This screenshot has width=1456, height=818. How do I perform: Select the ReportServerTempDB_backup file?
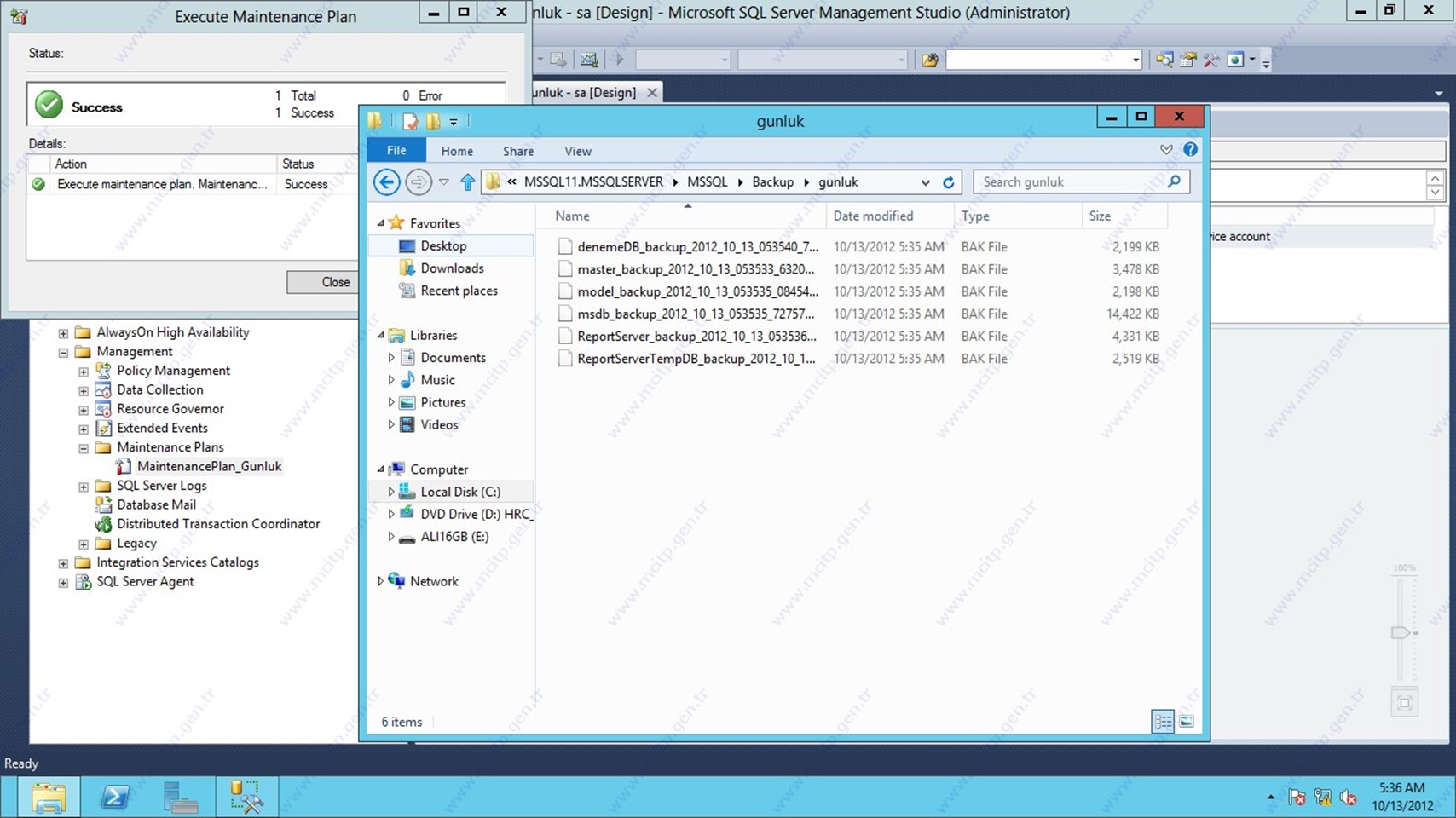[x=696, y=359]
